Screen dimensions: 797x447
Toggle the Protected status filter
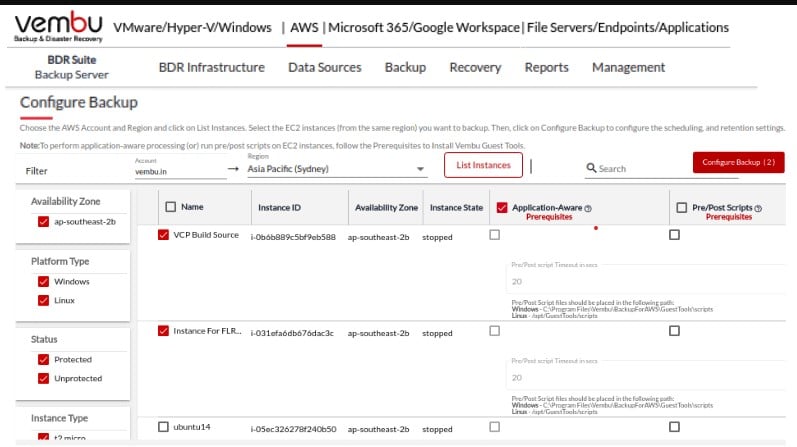[x=43, y=360]
